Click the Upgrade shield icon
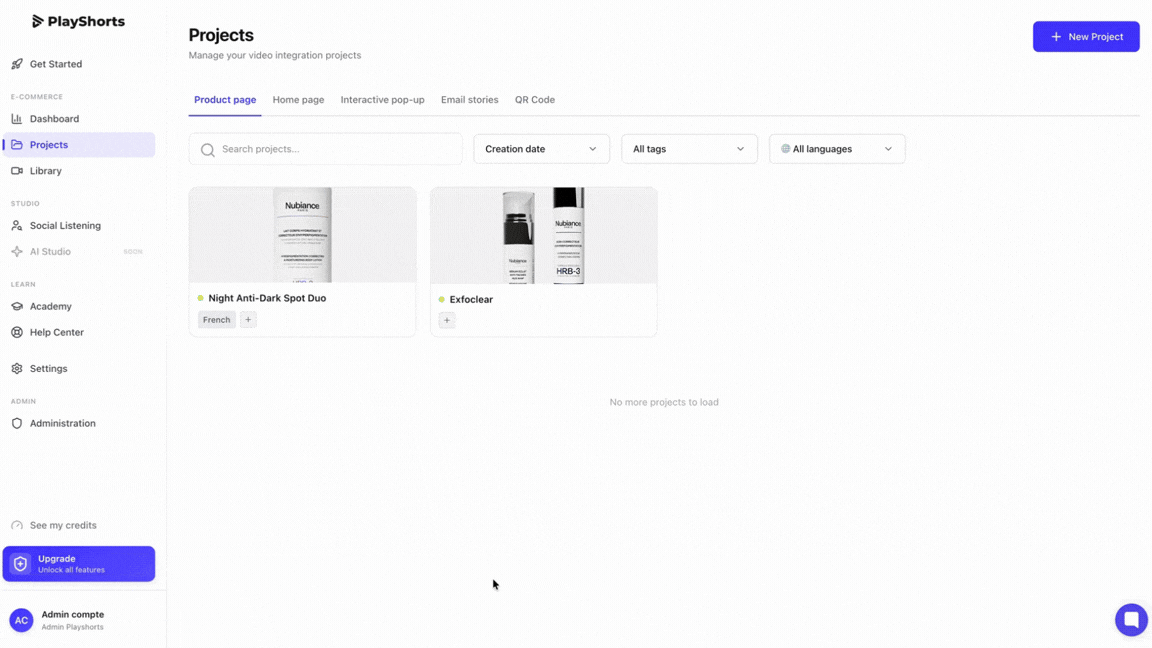 [21, 564]
